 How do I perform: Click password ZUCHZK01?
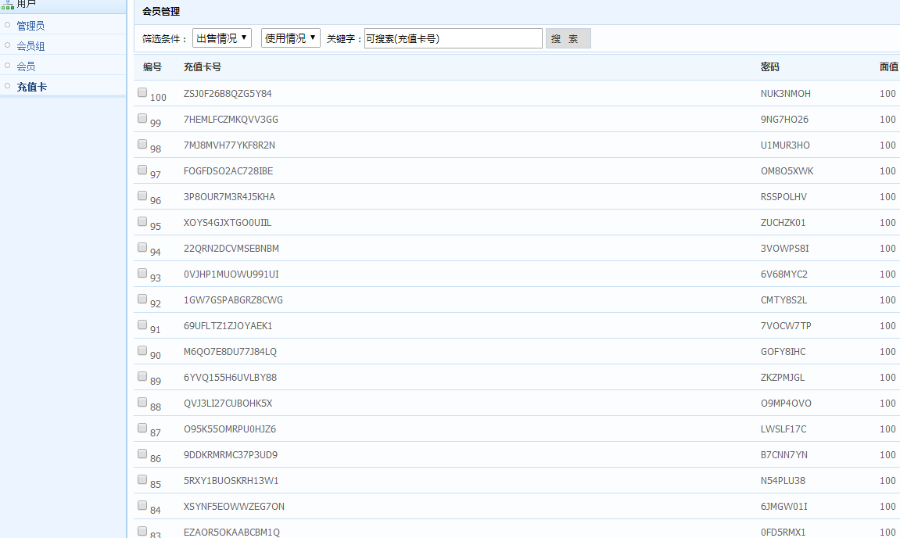tap(783, 223)
